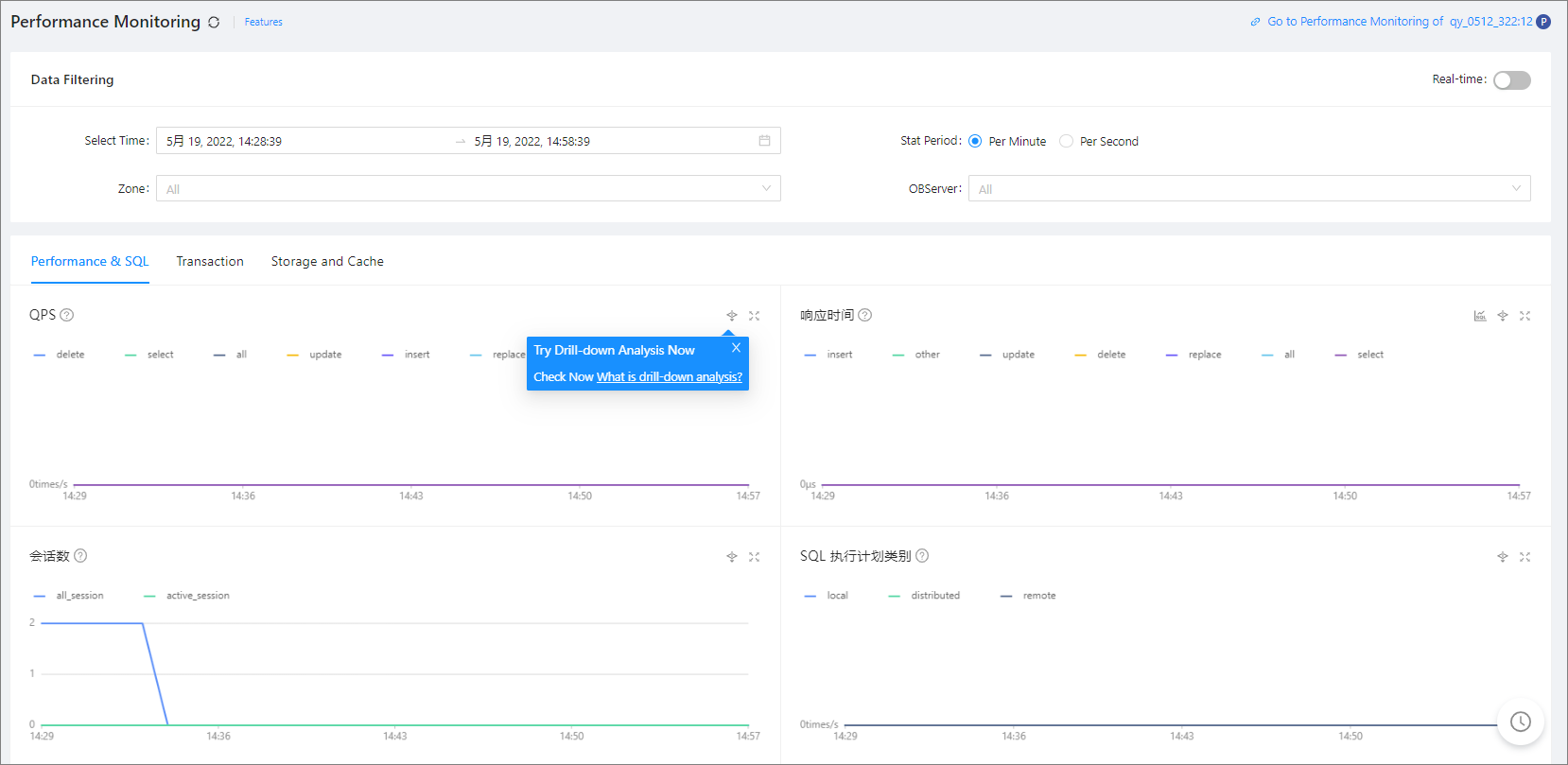Toggle the active_session series in 会话数 legend
Viewport: 1568px width, 765px height.
click(x=186, y=596)
